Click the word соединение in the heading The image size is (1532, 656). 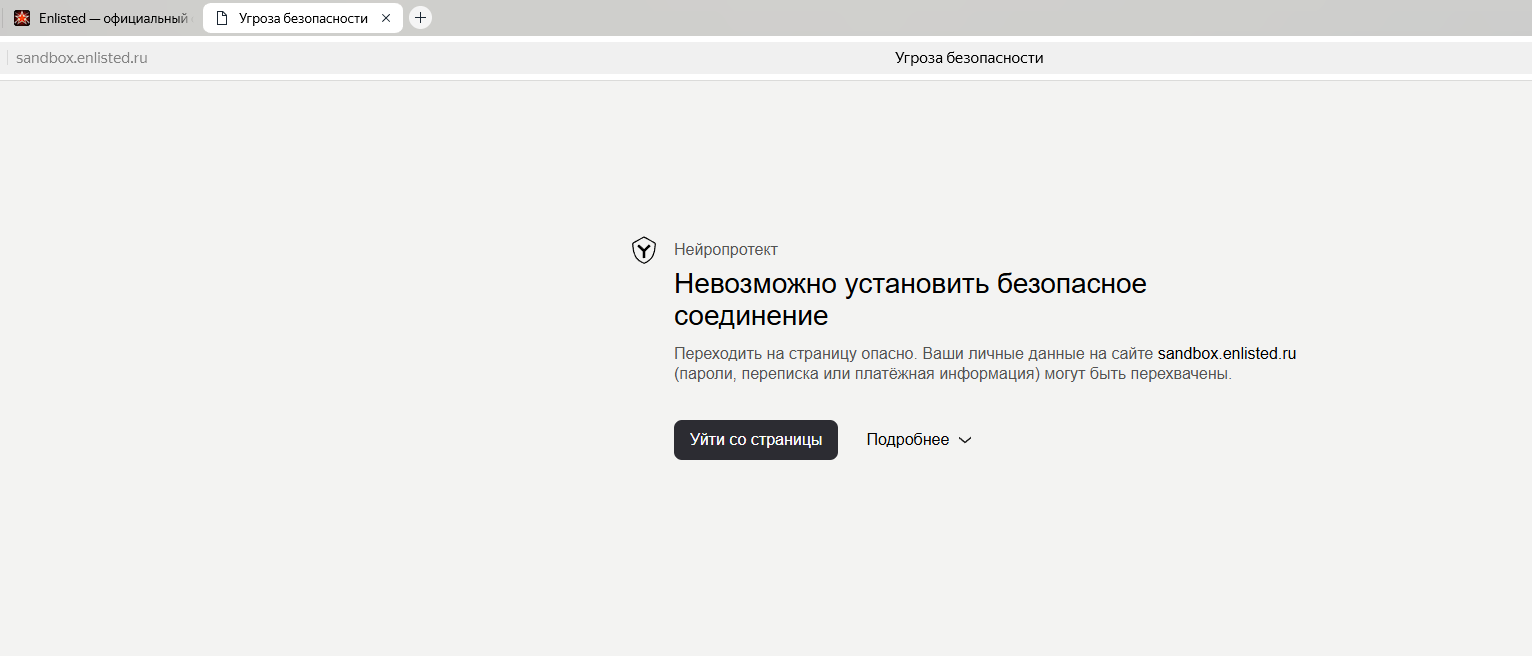pos(751,316)
